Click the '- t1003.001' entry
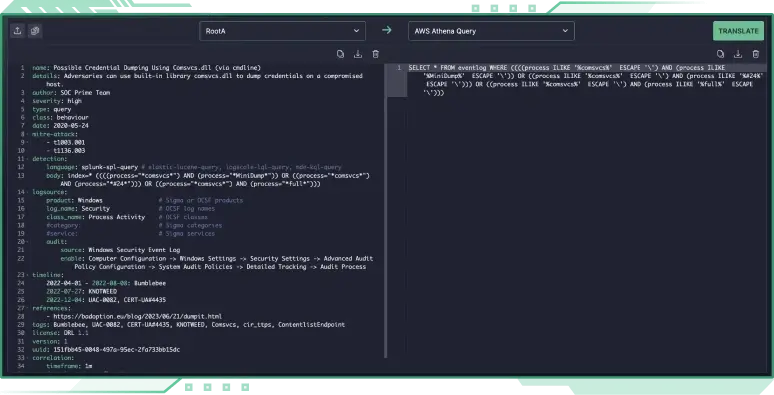This screenshot has width=774, height=395. 66,142
